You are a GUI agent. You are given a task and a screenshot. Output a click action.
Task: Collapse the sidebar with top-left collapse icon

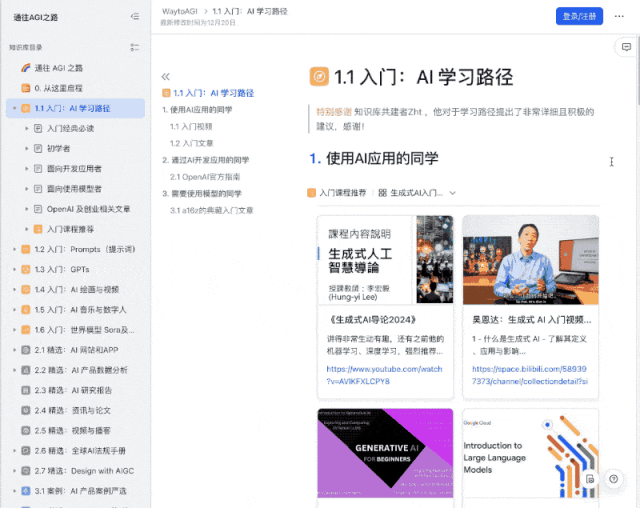[135, 17]
